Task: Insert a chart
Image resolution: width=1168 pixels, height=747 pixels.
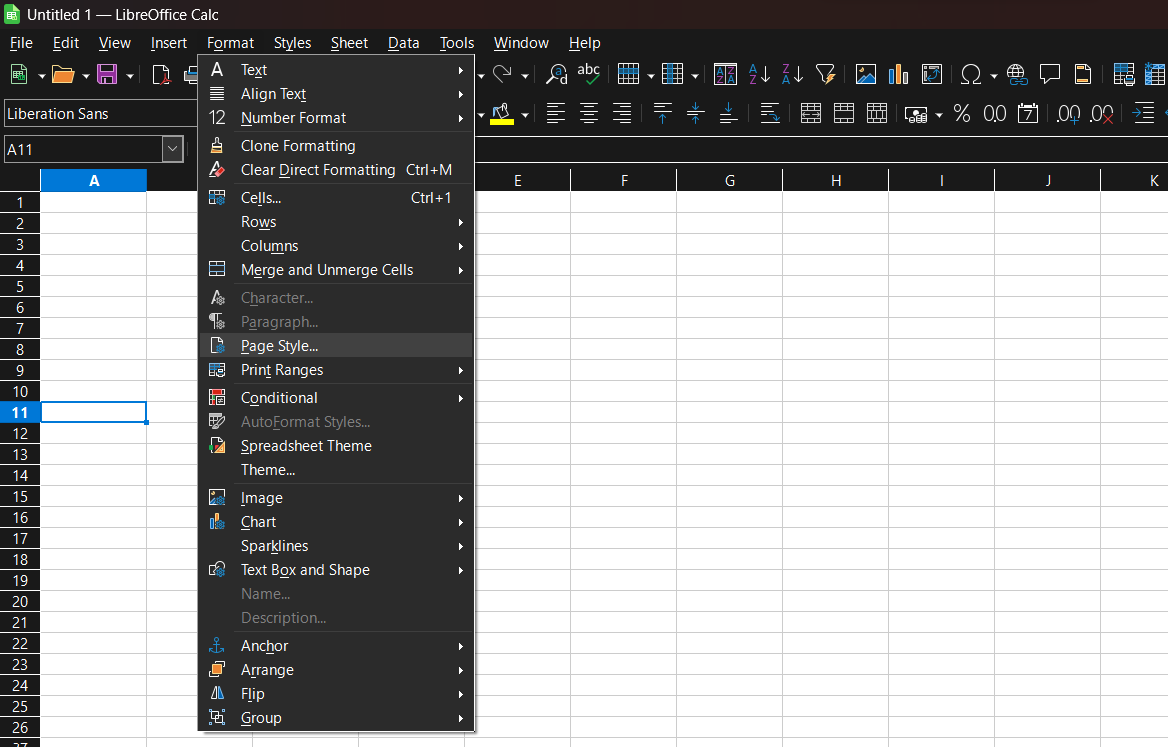Action: coord(898,74)
